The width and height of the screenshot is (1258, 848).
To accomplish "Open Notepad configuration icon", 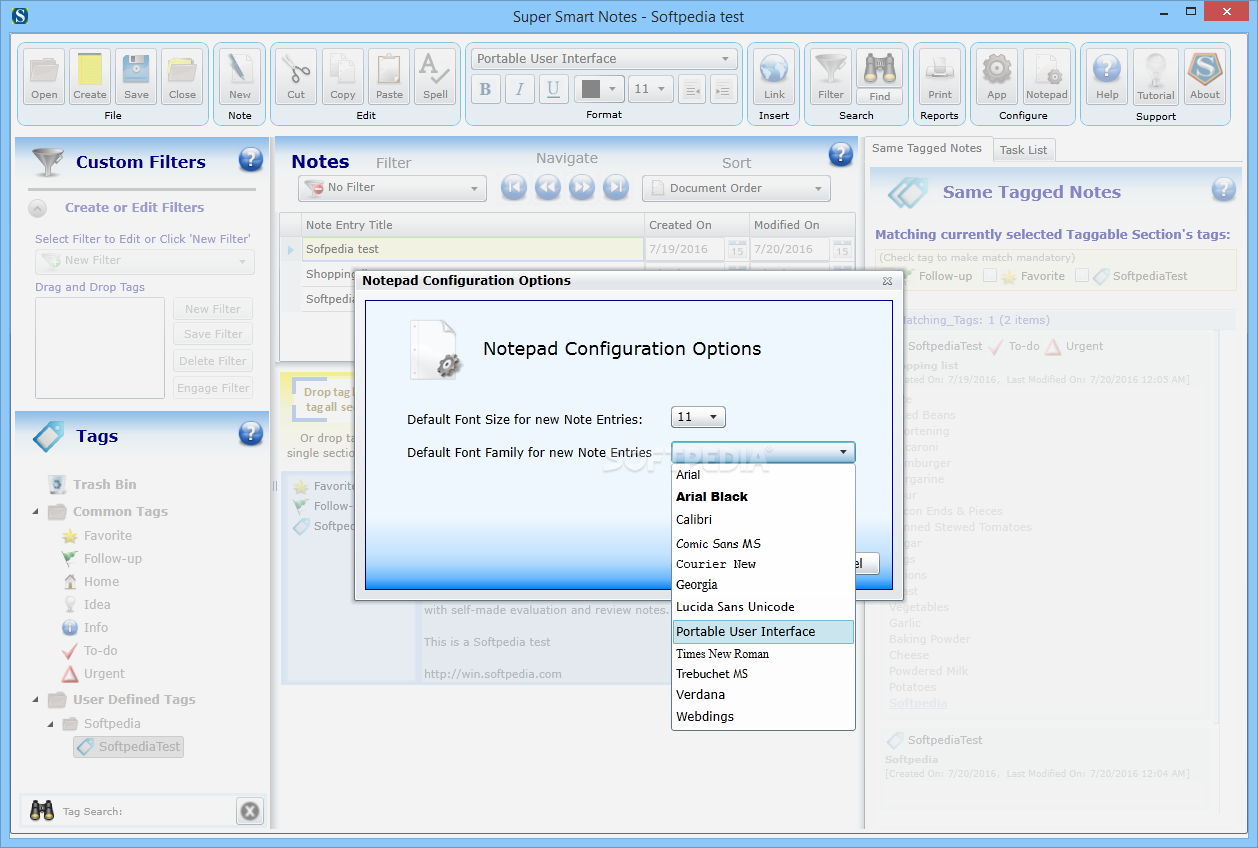I will click(x=1047, y=77).
